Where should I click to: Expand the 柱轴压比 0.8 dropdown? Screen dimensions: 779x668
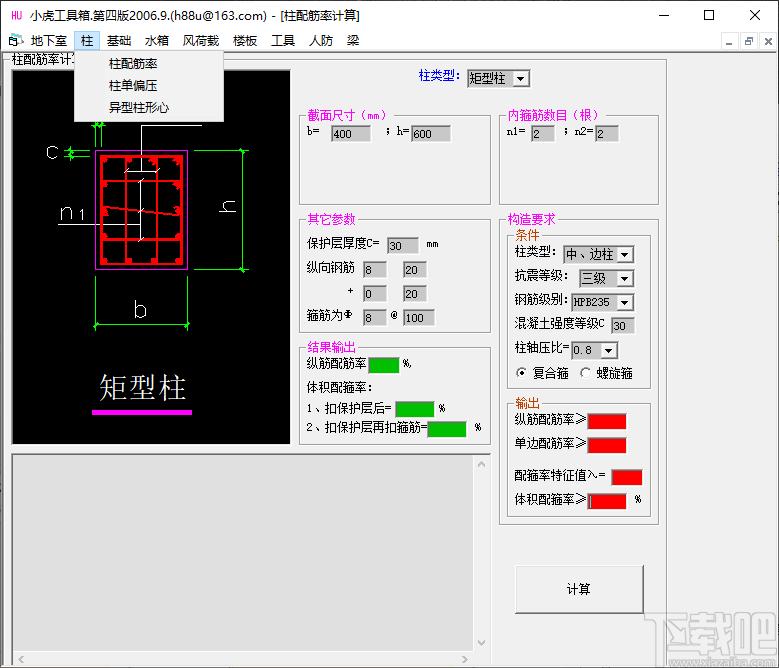pyautogui.click(x=609, y=351)
